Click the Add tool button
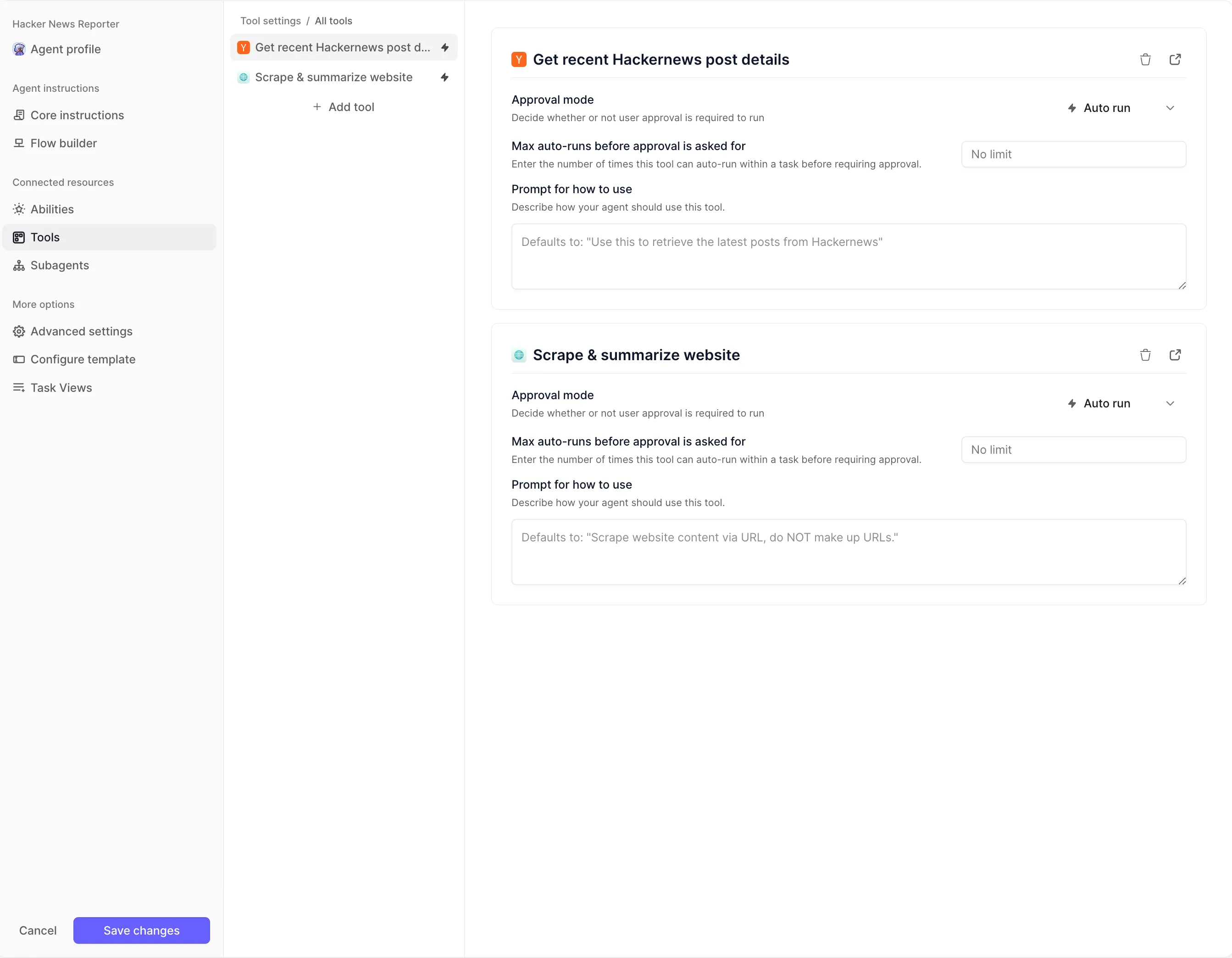 pos(344,106)
